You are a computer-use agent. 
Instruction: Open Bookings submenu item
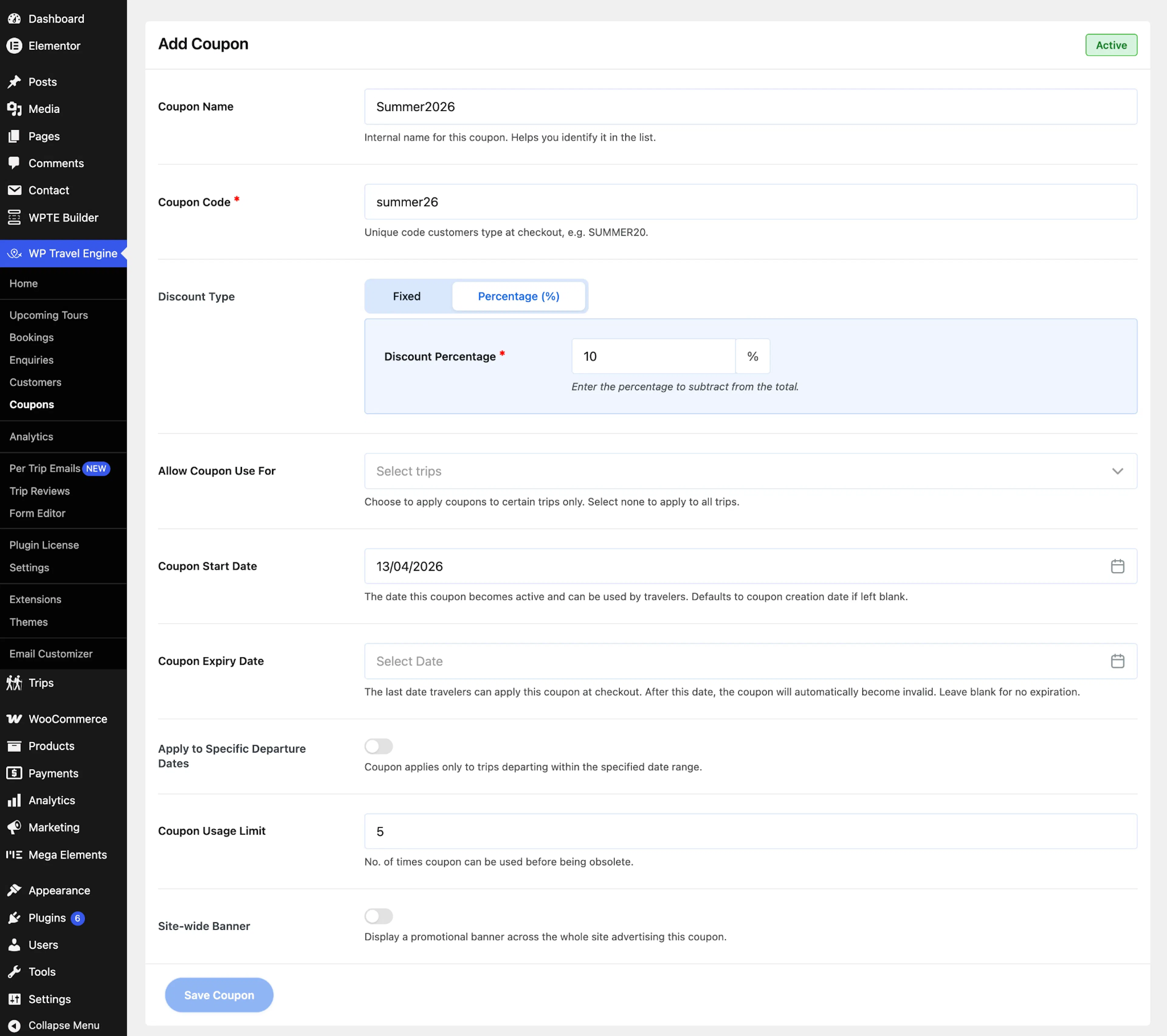coord(31,337)
